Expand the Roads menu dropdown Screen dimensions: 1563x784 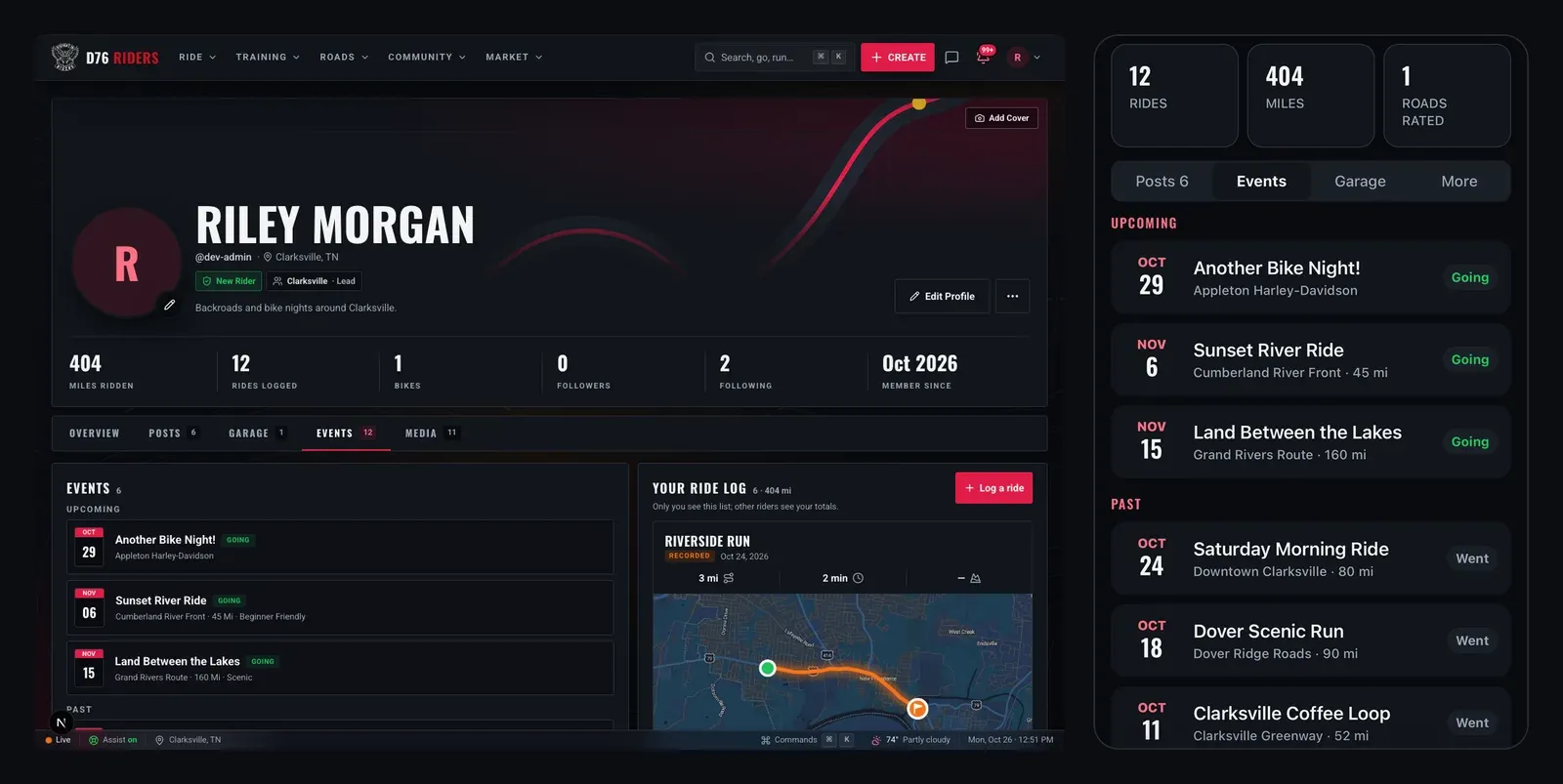[x=344, y=58]
